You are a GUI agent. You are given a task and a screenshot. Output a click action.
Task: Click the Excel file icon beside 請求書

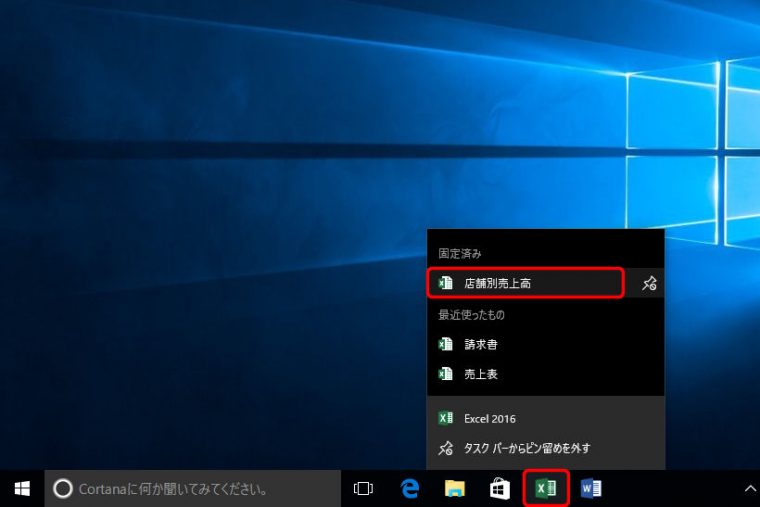tap(445, 344)
